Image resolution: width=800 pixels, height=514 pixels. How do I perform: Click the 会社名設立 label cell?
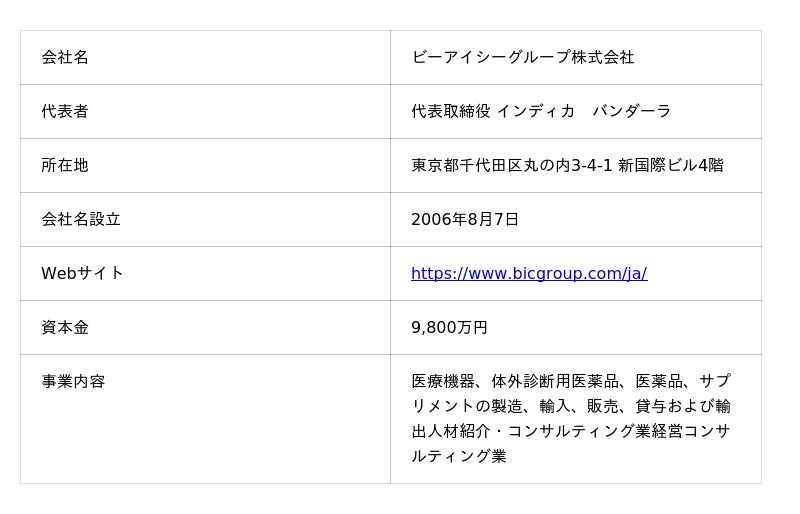coord(81,220)
